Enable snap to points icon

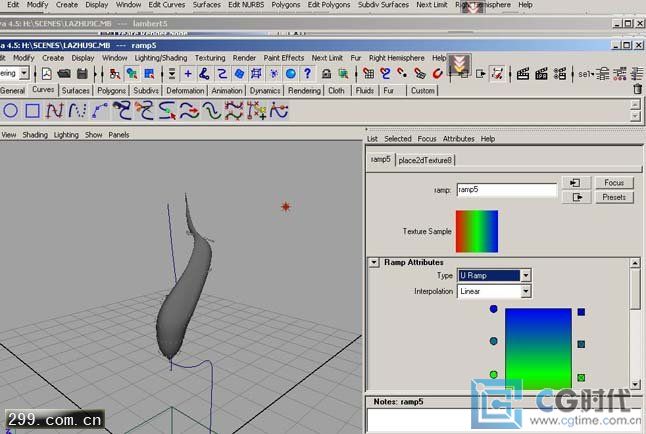tap(402, 74)
